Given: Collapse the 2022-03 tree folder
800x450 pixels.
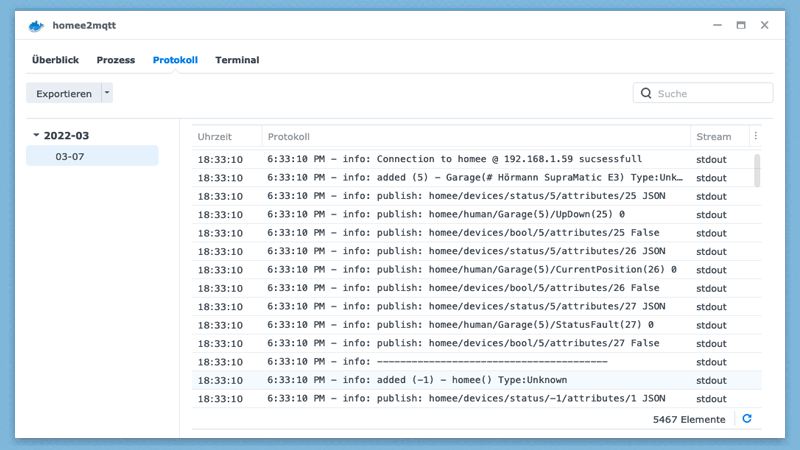Looking at the screenshot, I should (37, 135).
